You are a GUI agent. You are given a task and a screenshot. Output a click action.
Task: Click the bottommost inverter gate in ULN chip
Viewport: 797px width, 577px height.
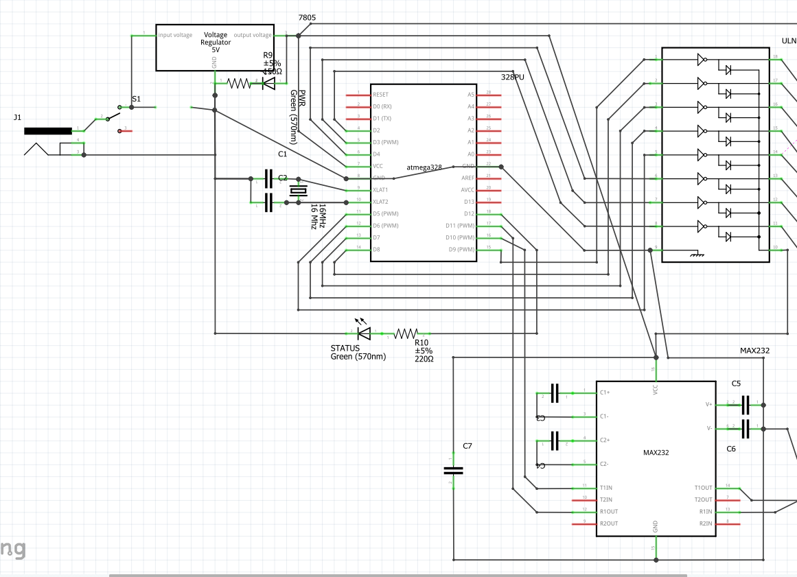702,226
